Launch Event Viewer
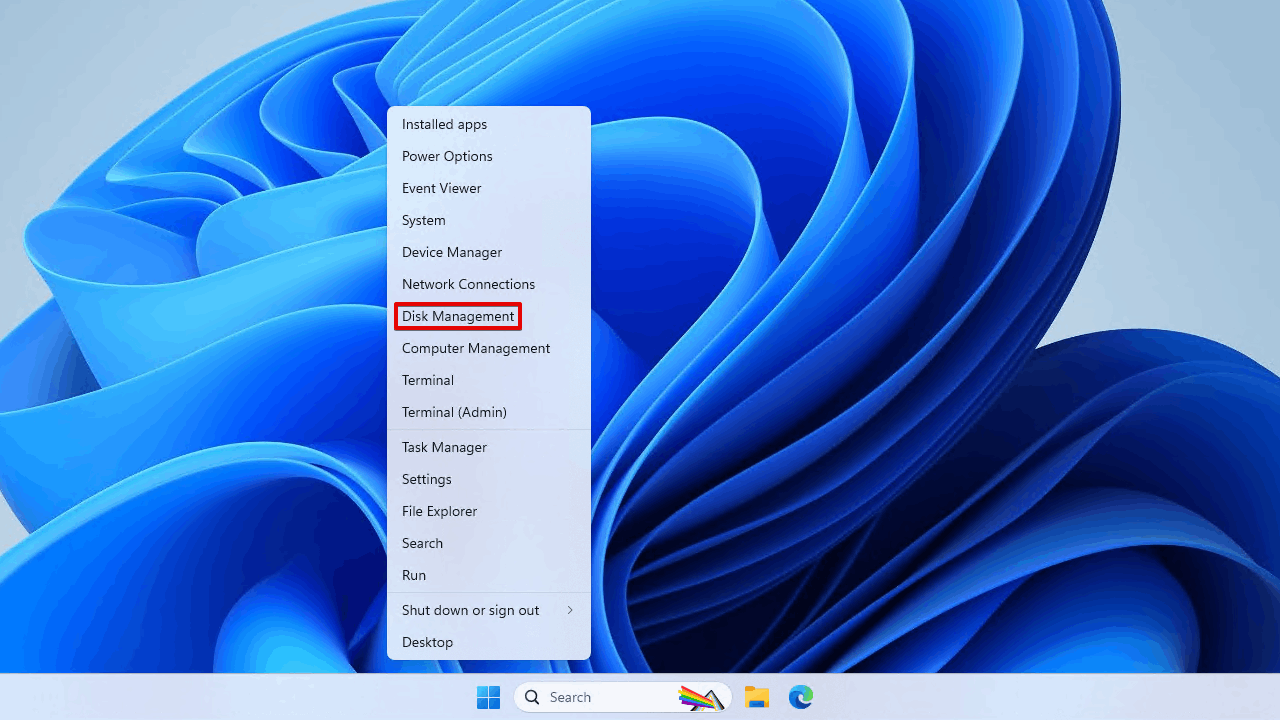1280x720 pixels. click(441, 188)
